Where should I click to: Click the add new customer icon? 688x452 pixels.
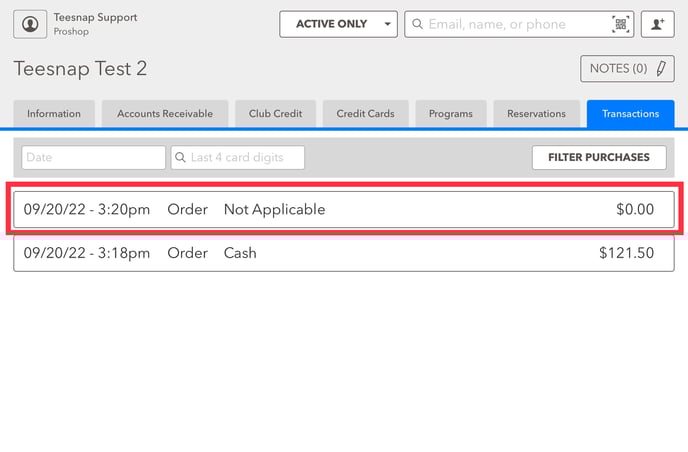click(657, 24)
